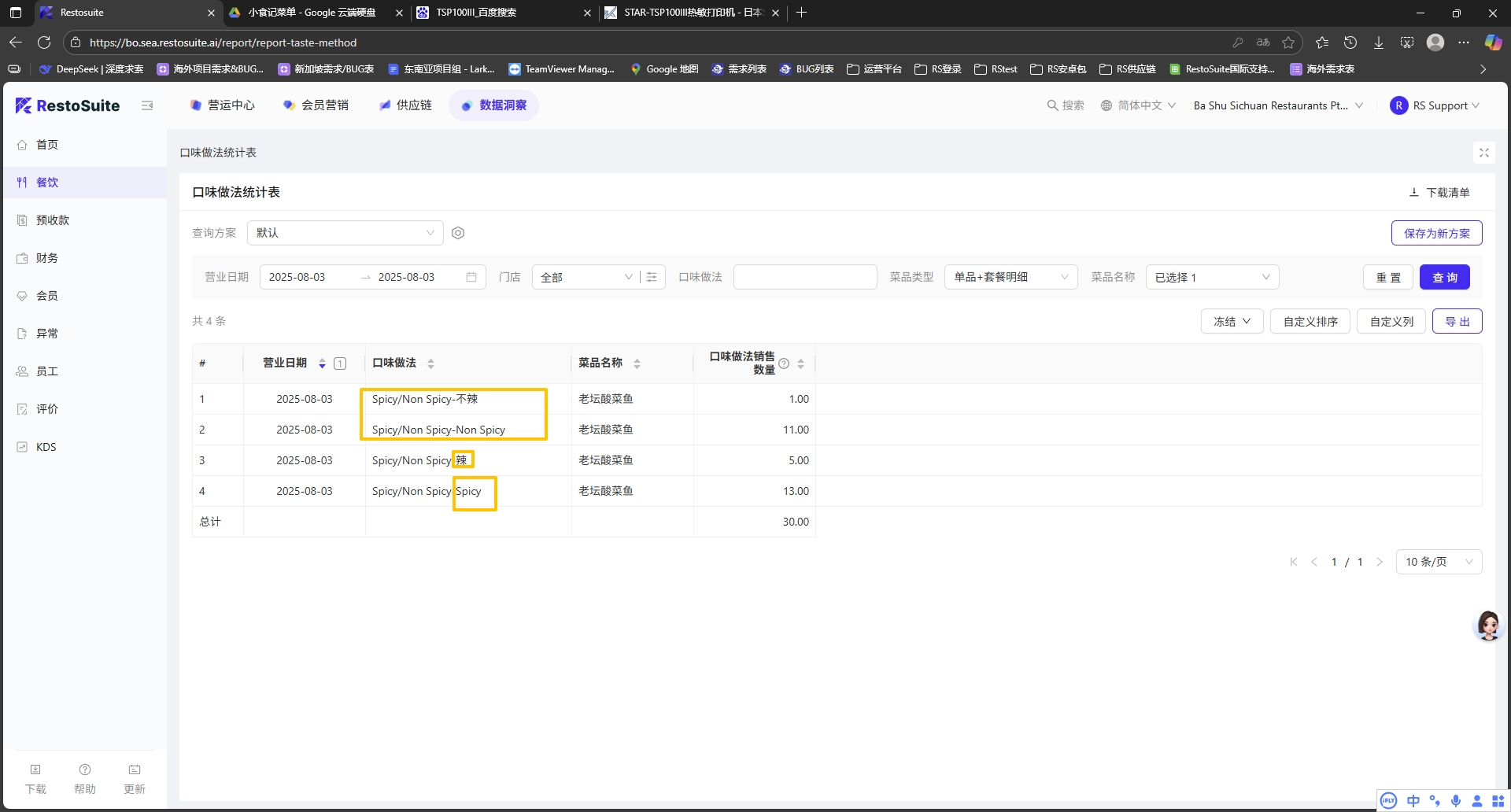Image resolution: width=1511 pixels, height=812 pixels.
Task: Click the 导出 export button
Action: coord(1457,321)
